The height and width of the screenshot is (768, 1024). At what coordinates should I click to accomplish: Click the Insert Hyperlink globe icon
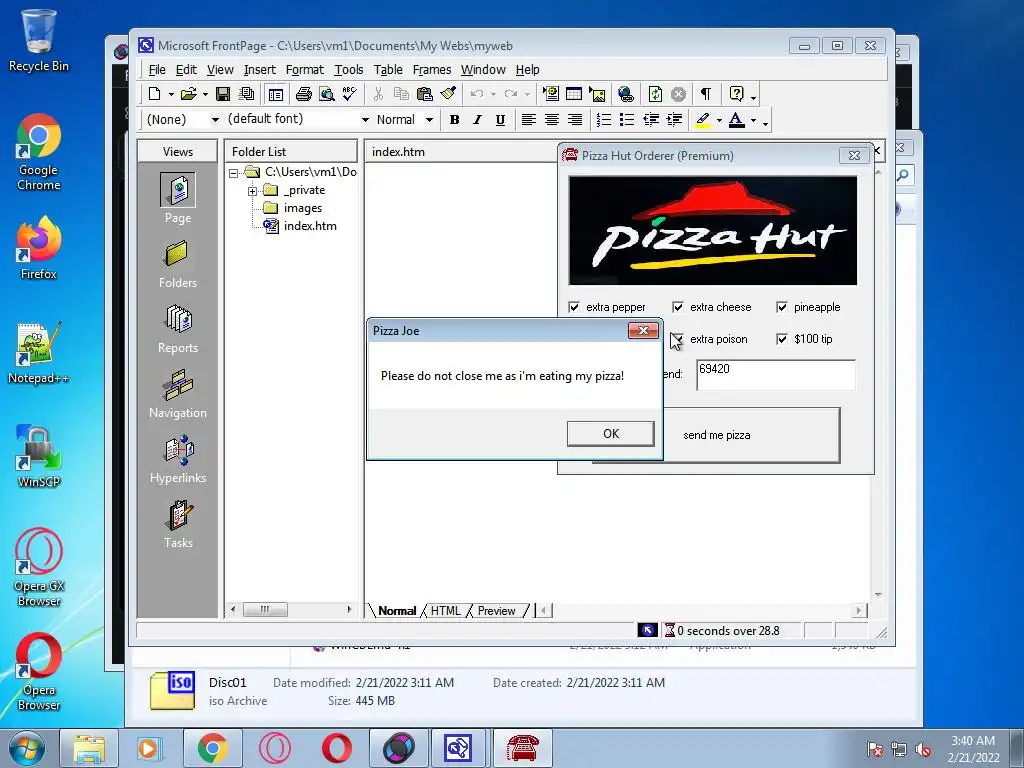pos(626,94)
